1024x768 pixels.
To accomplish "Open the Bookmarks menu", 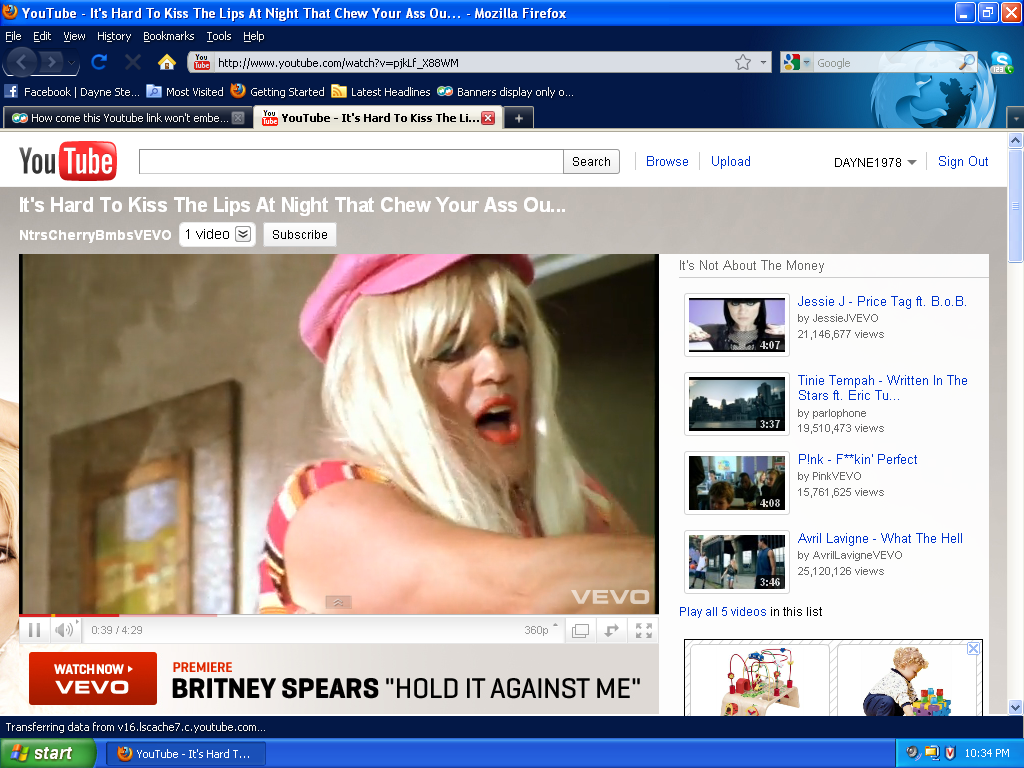I will [168, 36].
